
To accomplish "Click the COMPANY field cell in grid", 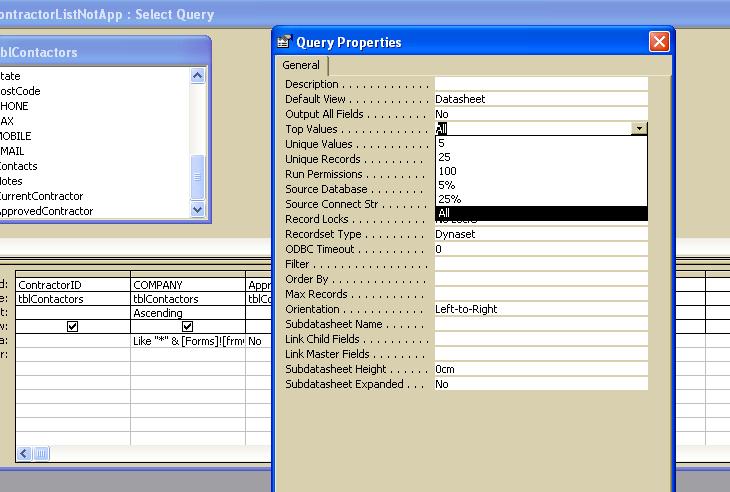I will click(x=188, y=285).
